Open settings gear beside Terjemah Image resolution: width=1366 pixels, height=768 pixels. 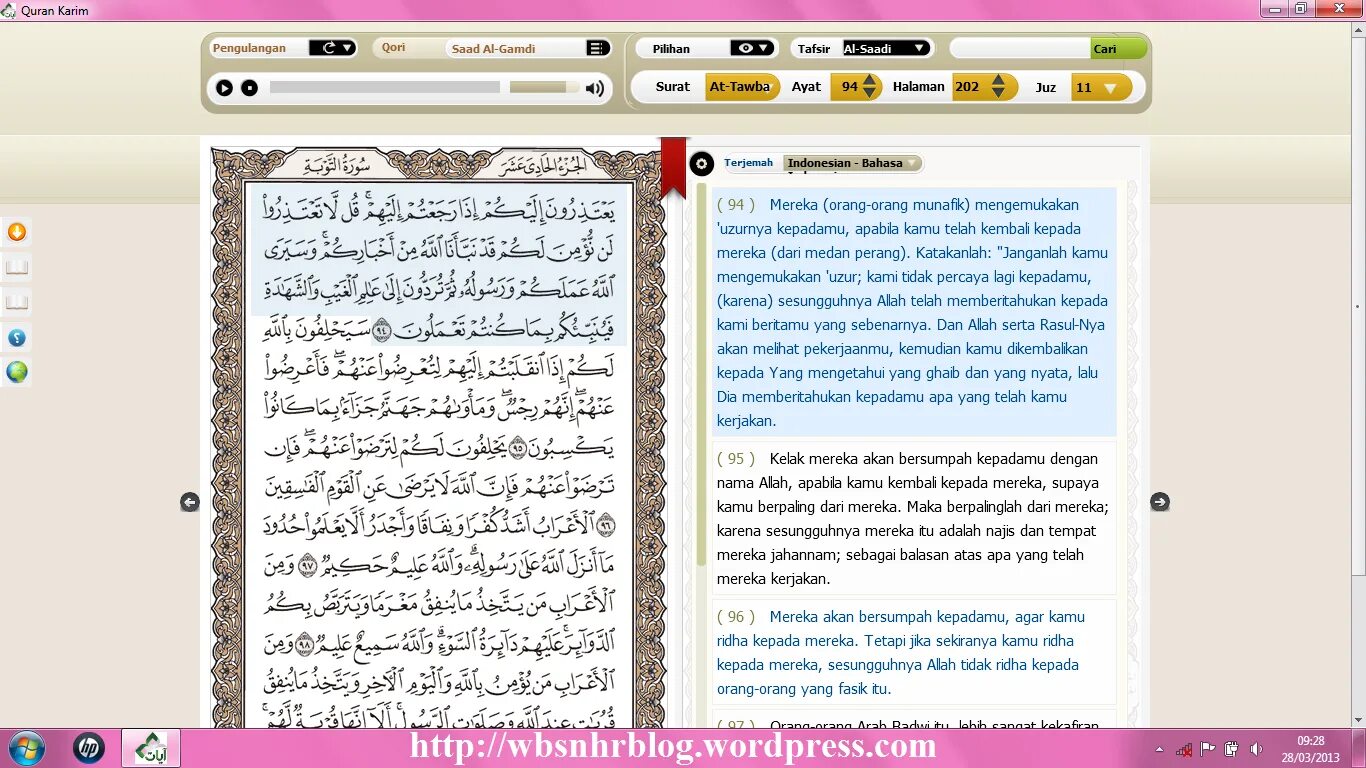pos(702,164)
